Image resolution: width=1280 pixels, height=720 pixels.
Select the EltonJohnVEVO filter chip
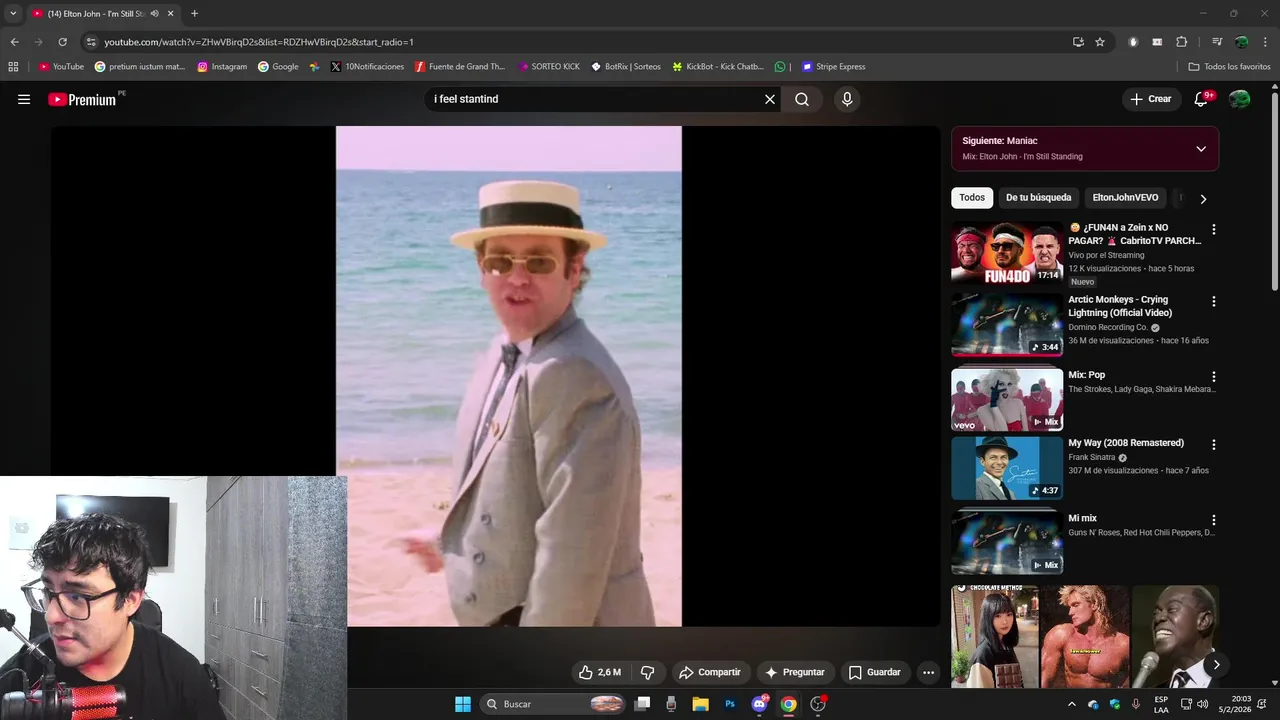coord(1125,198)
